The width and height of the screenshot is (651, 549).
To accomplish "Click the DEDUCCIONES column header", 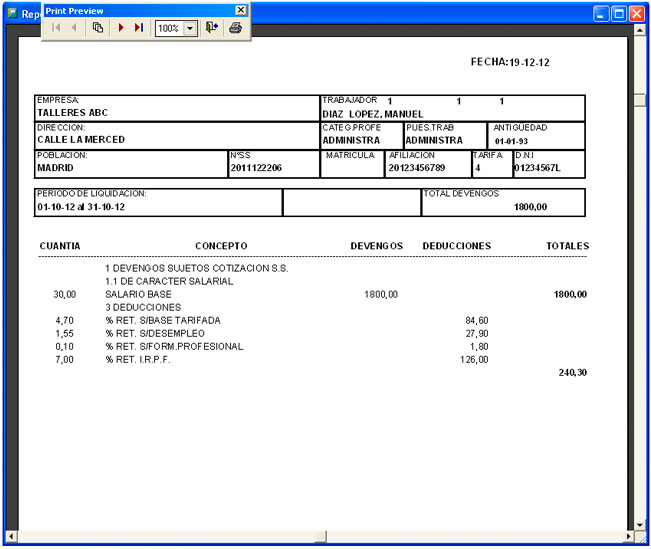I will (457, 246).
